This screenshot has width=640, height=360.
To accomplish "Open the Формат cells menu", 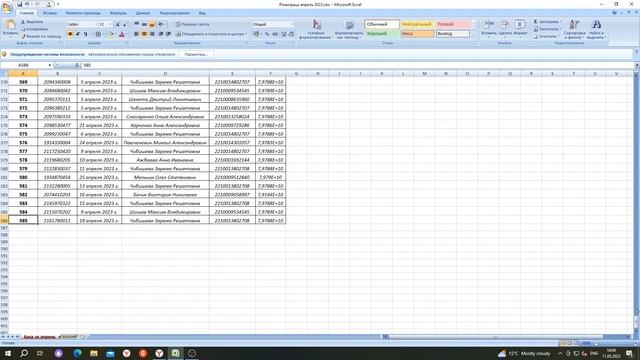I will point(520,28).
